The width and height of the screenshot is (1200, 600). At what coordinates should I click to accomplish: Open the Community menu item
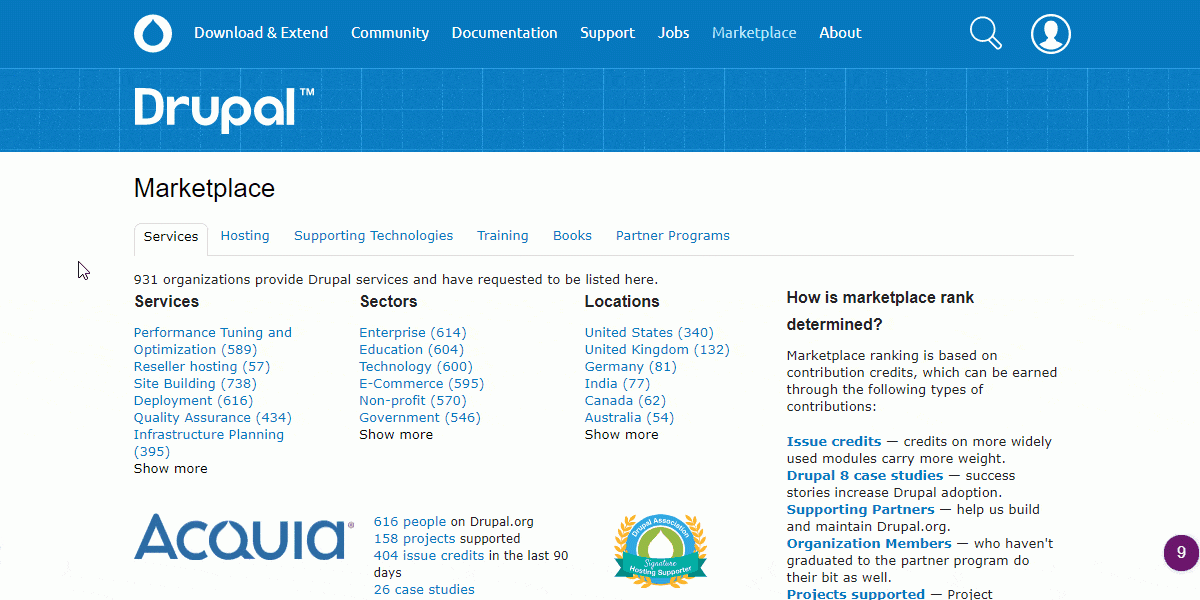(390, 33)
